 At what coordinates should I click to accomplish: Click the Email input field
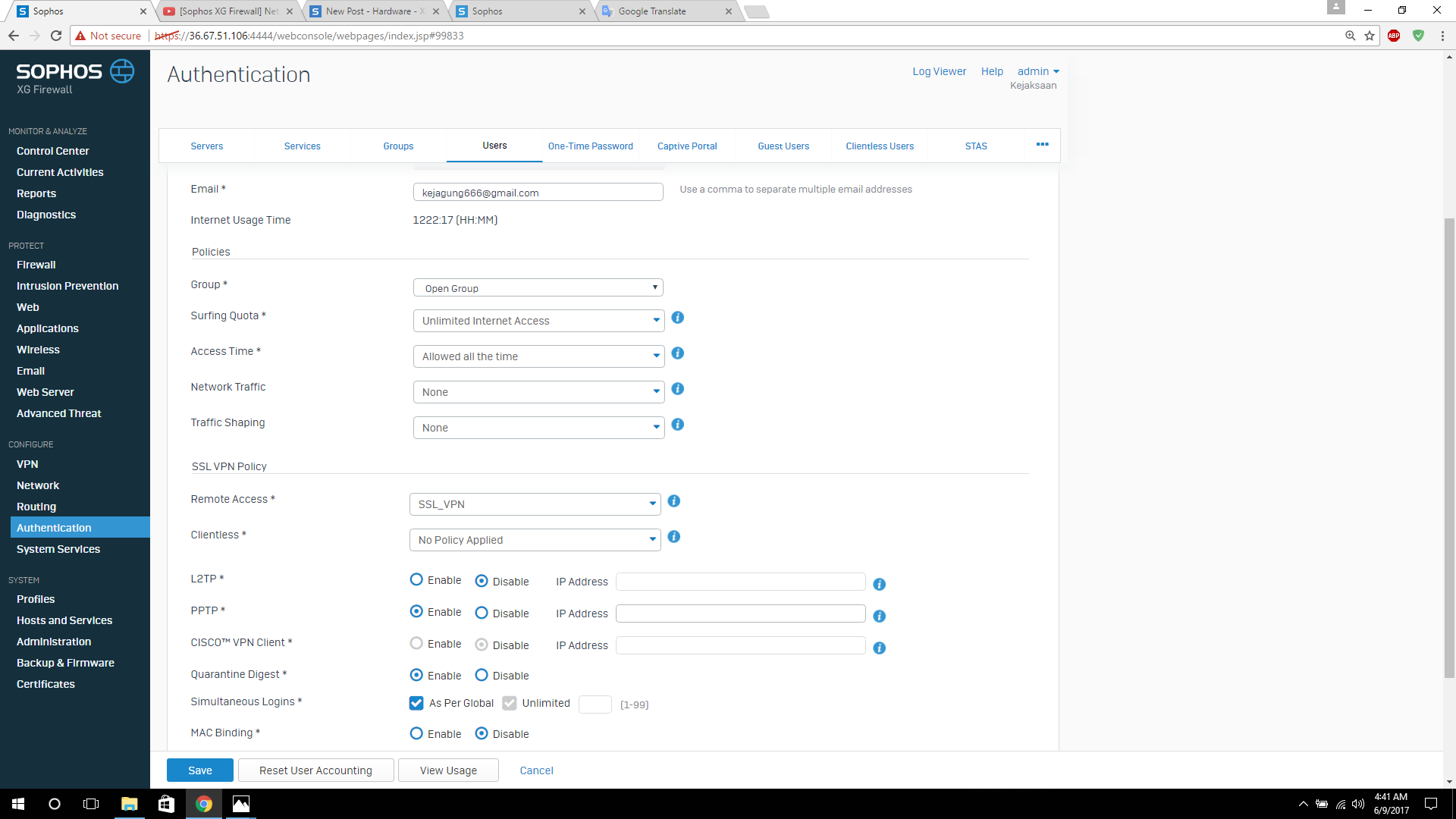click(x=538, y=193)
